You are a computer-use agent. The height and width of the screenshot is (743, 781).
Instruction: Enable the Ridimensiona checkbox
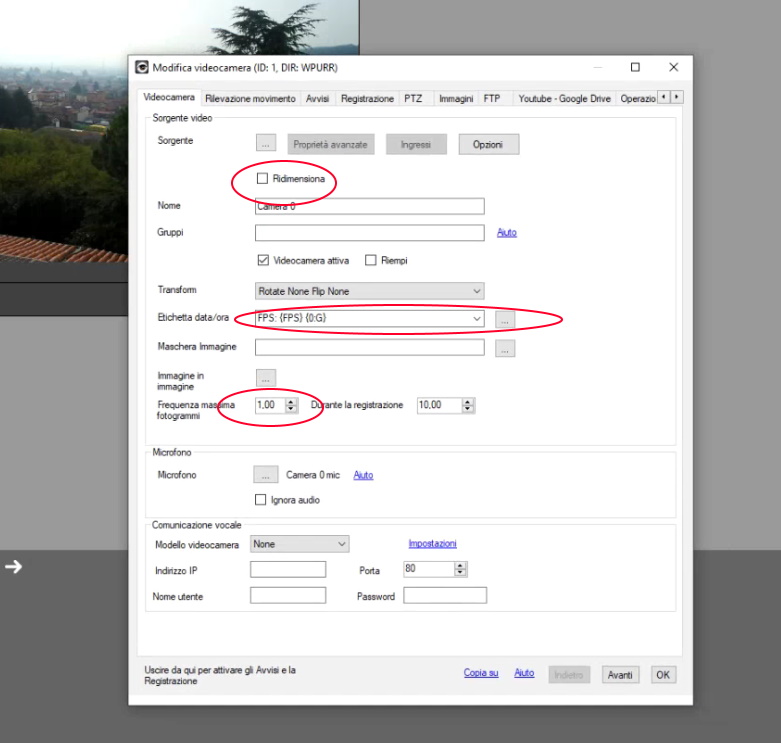[x=263, y=179]
